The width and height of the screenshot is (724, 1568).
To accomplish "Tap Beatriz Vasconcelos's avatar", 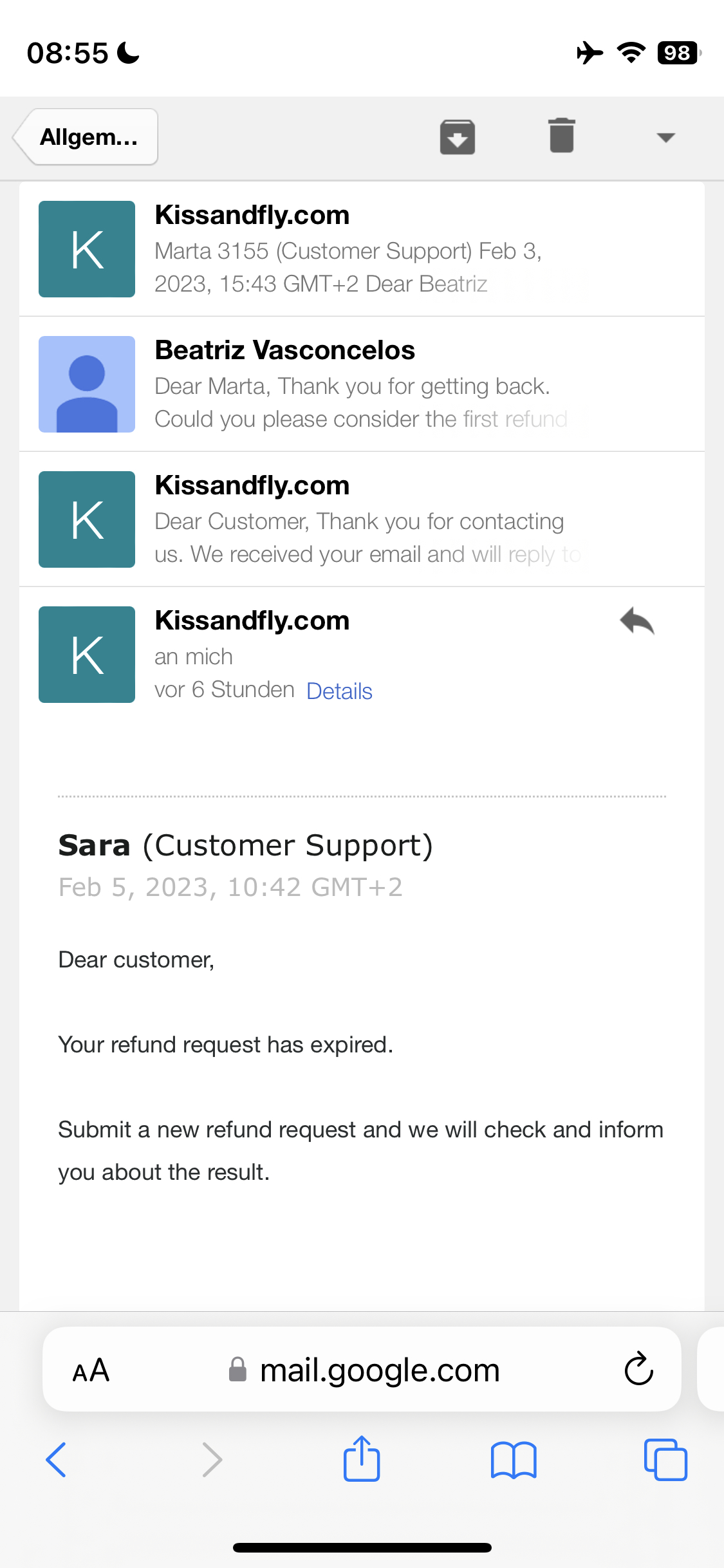I will click(x=87, y=384).
